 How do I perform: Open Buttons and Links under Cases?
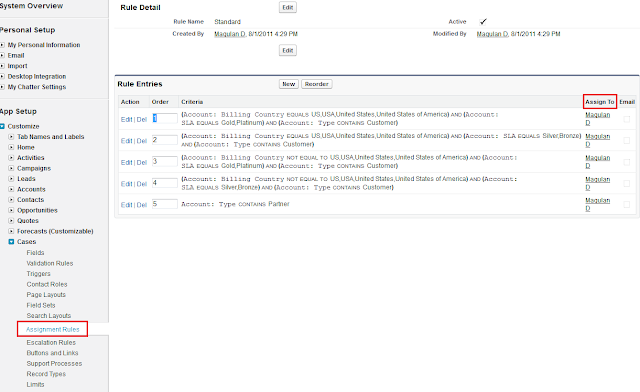click(52, 353)
